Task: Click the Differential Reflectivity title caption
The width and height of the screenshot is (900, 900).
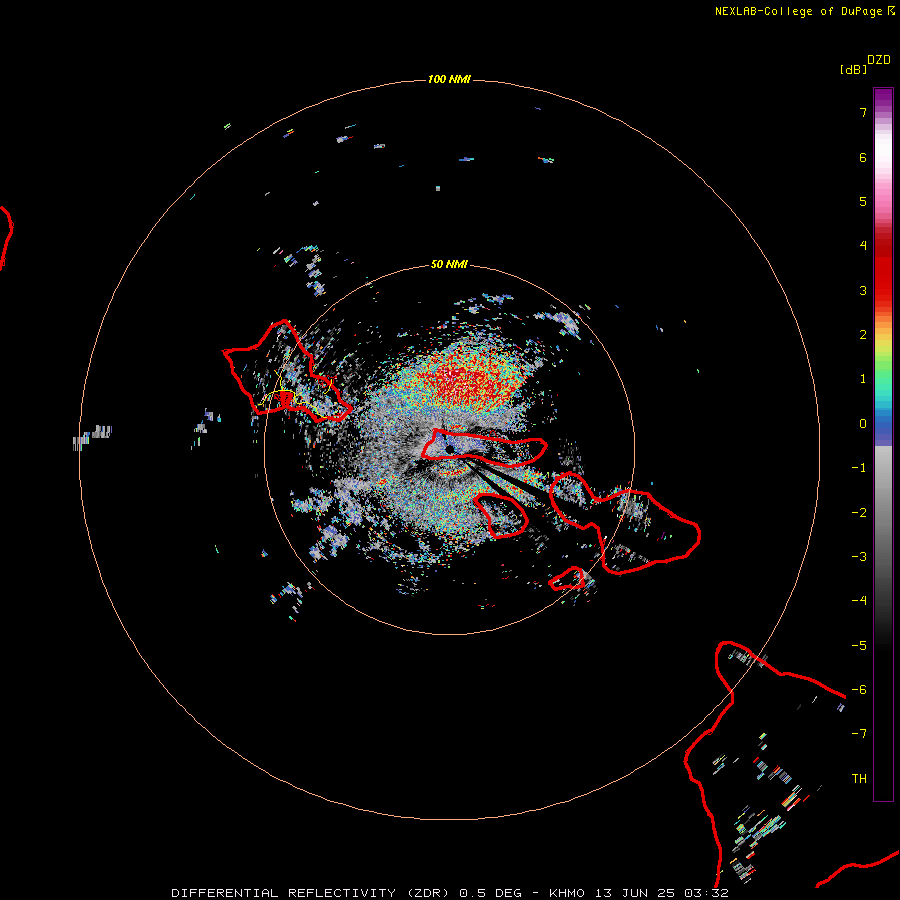Action: pyautogui.click(x=450, y=893)
